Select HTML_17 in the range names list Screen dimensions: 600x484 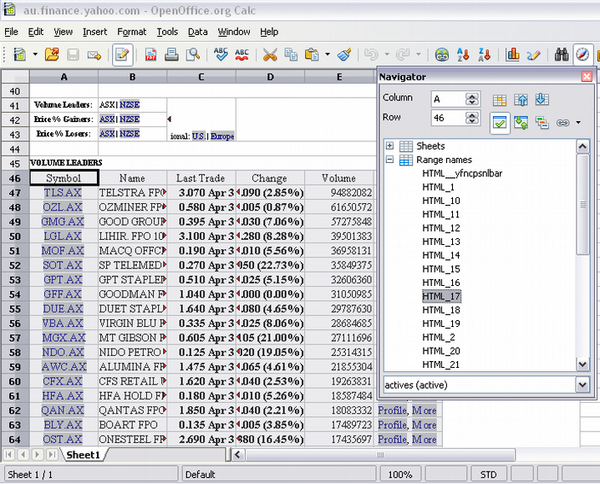[441, 296]
